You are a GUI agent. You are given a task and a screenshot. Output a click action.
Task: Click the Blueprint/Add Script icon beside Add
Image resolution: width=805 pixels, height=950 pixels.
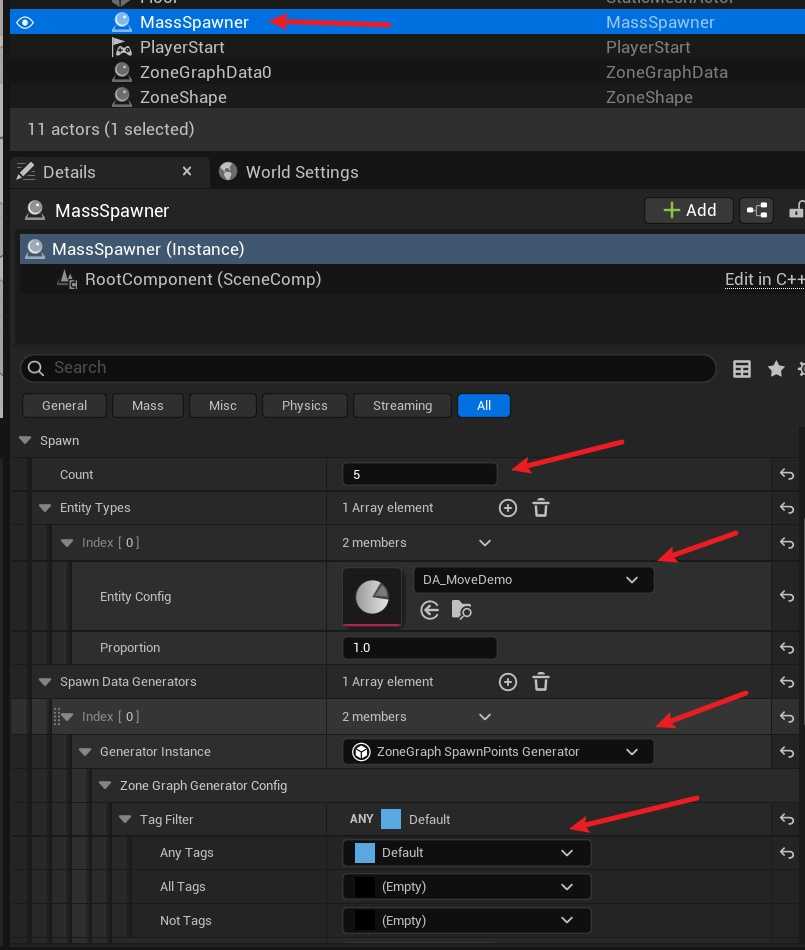757,210
